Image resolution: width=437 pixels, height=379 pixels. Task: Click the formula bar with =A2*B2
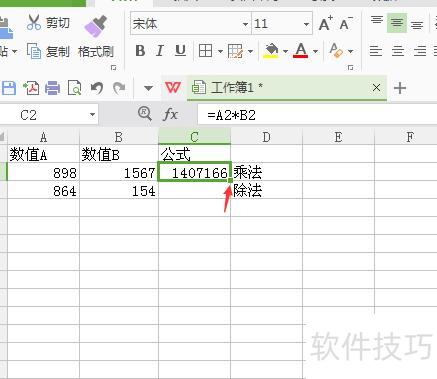(x=317, y=115)
